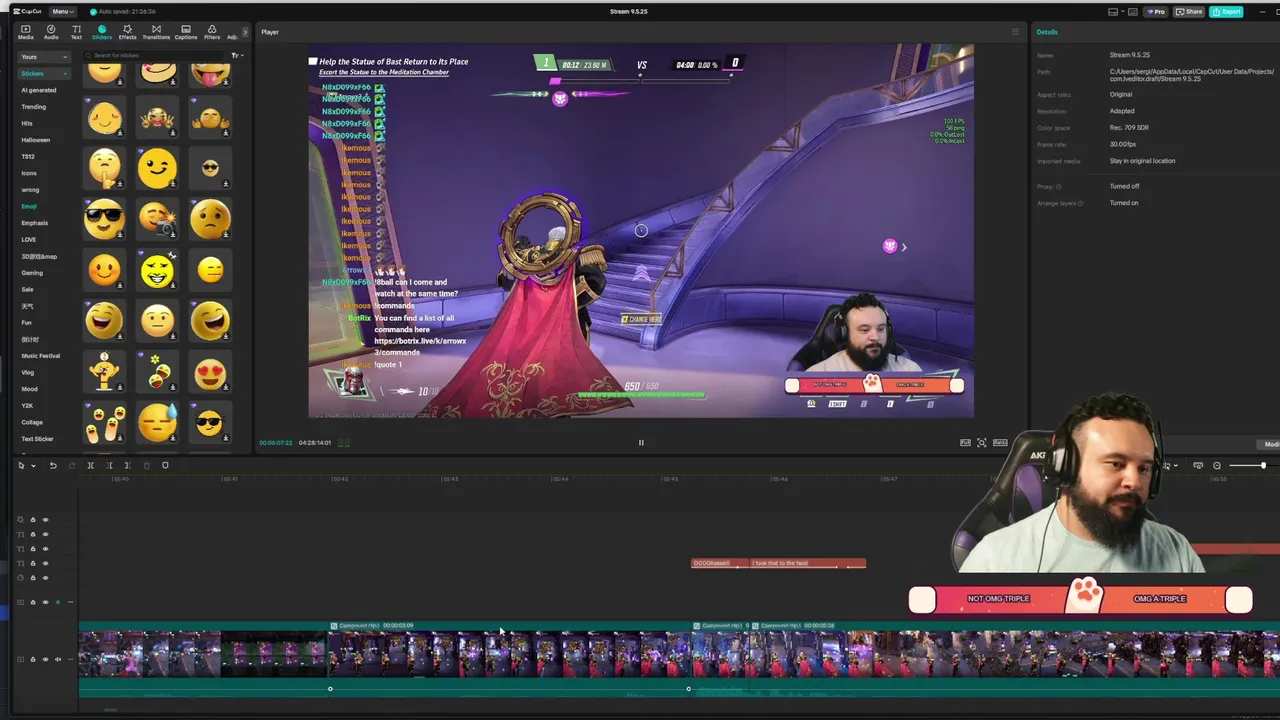Expand the Yours category dropdown
This screenshot has height=720, width=1280.
44,57
